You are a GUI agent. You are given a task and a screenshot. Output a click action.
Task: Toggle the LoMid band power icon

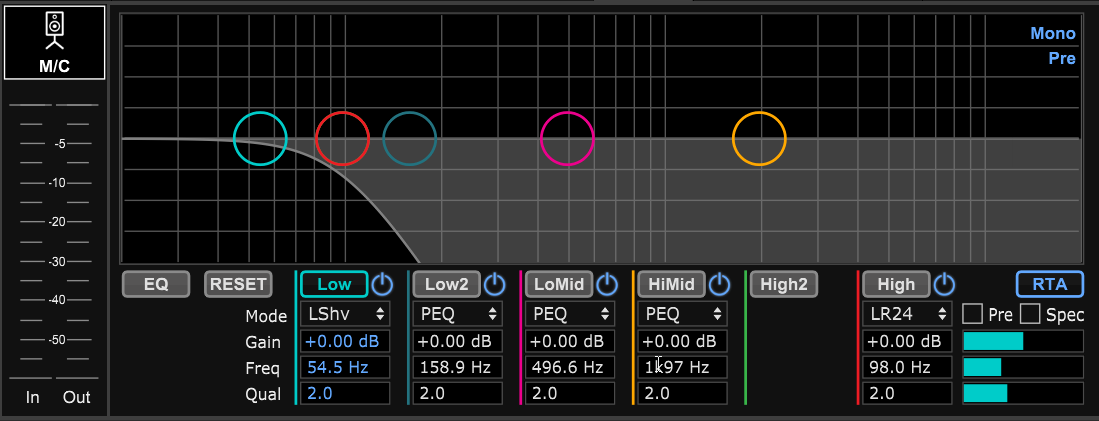607,284
